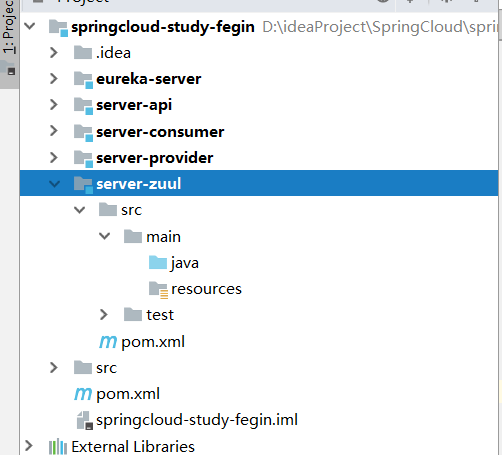Expand External Libraries node

point(29,446)
